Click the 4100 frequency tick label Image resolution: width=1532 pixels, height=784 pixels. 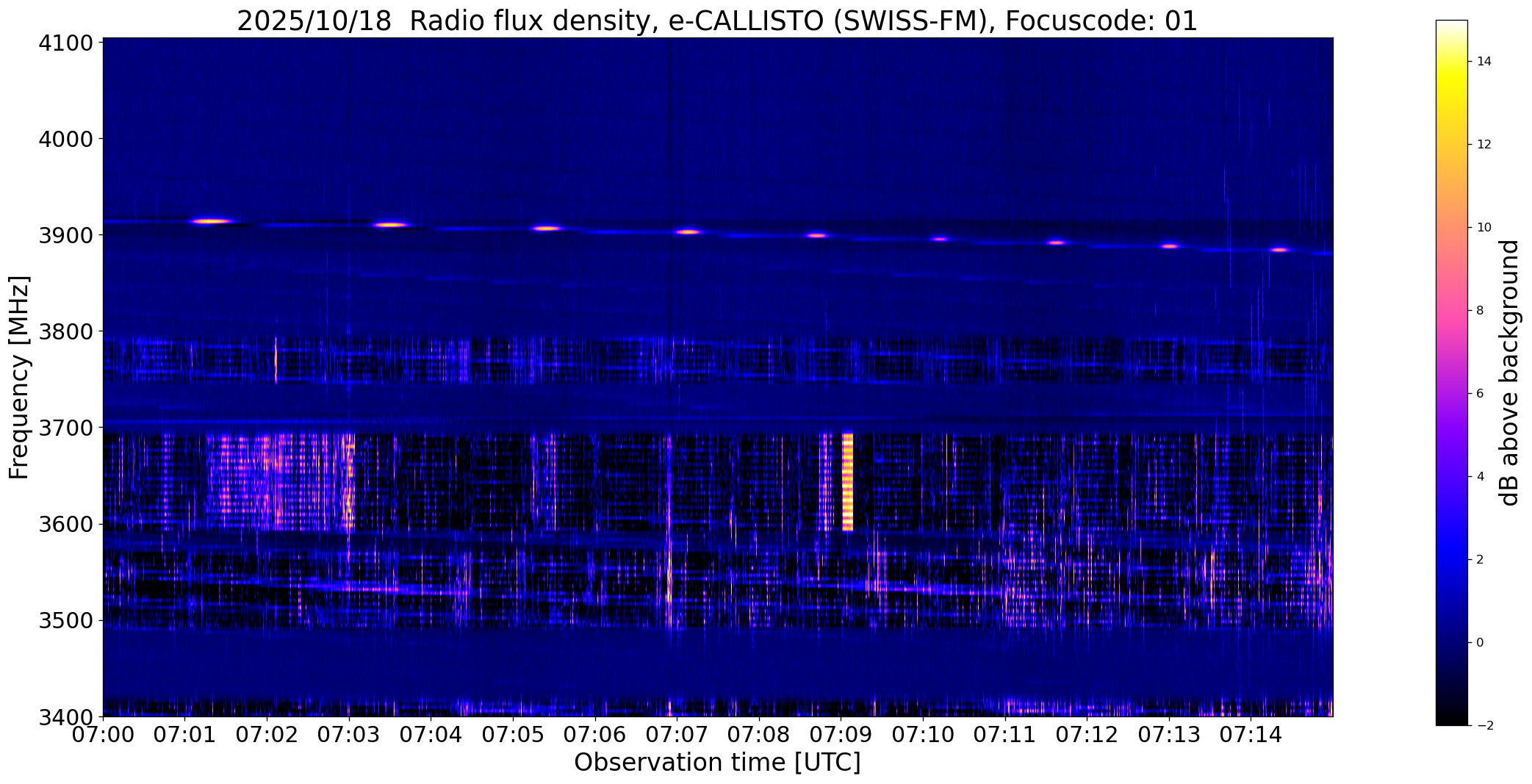pyautogui.click(x=65, y=43)
